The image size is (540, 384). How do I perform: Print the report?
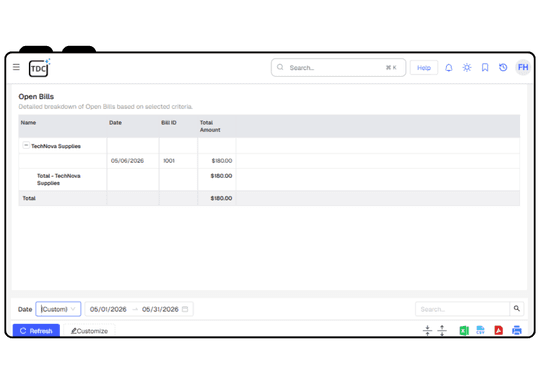(517, 330)
